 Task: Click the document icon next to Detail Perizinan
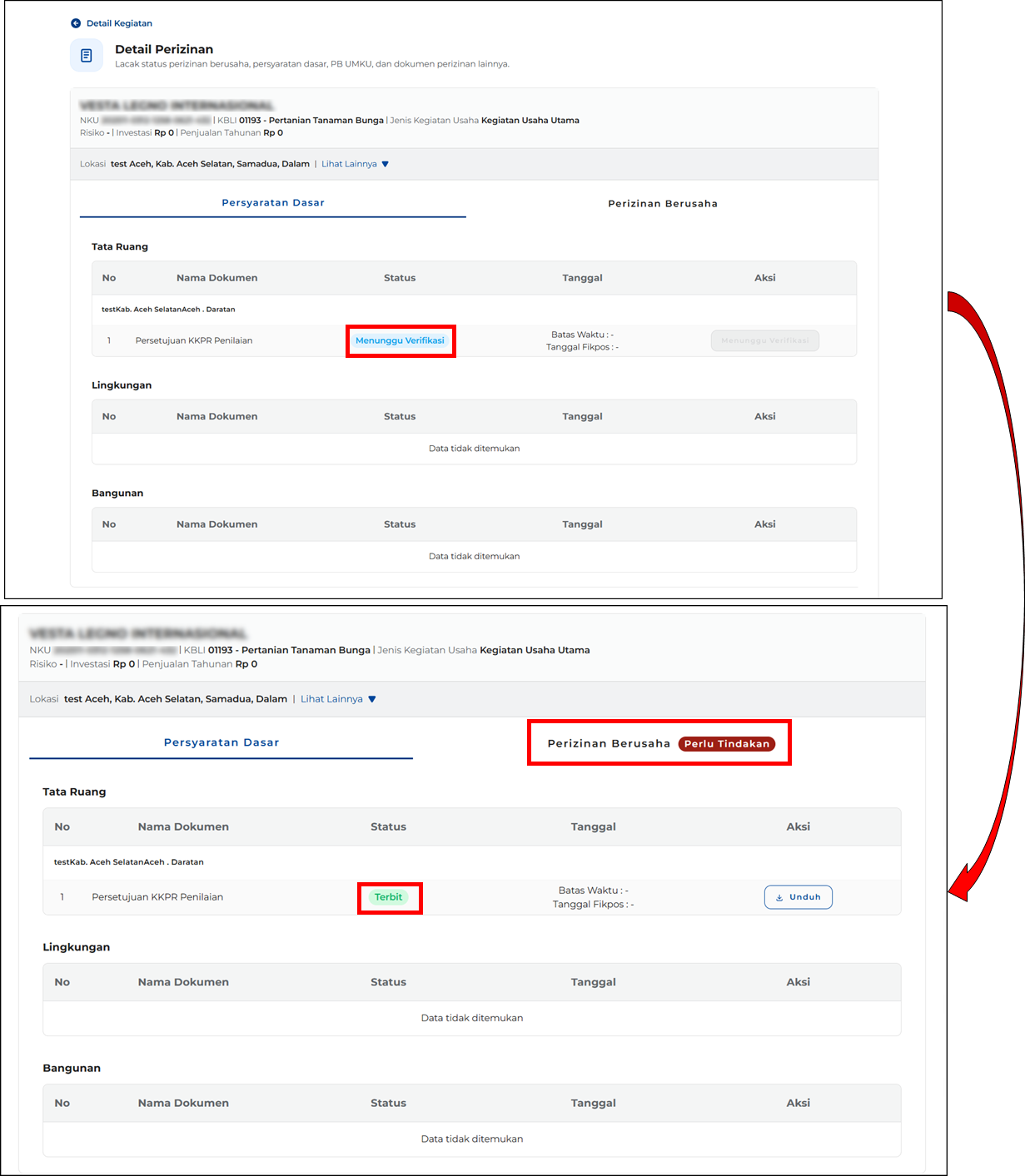coord(87,56)
